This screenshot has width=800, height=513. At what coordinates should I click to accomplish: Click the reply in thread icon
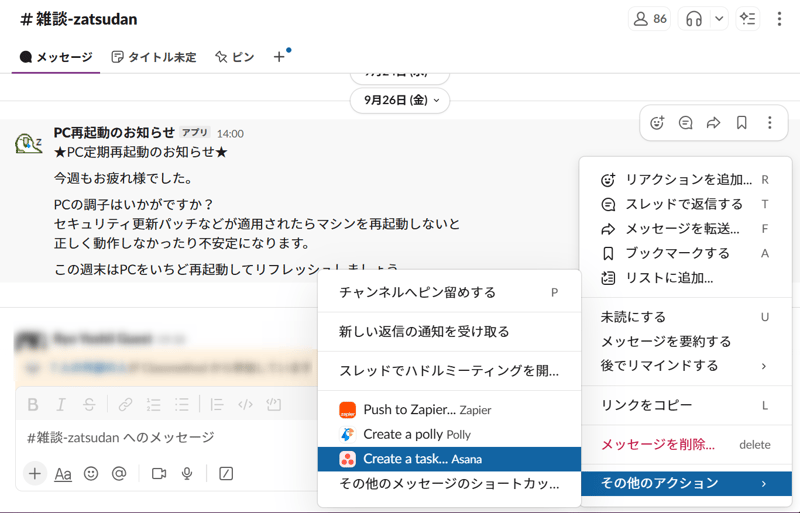coord(685,123)
